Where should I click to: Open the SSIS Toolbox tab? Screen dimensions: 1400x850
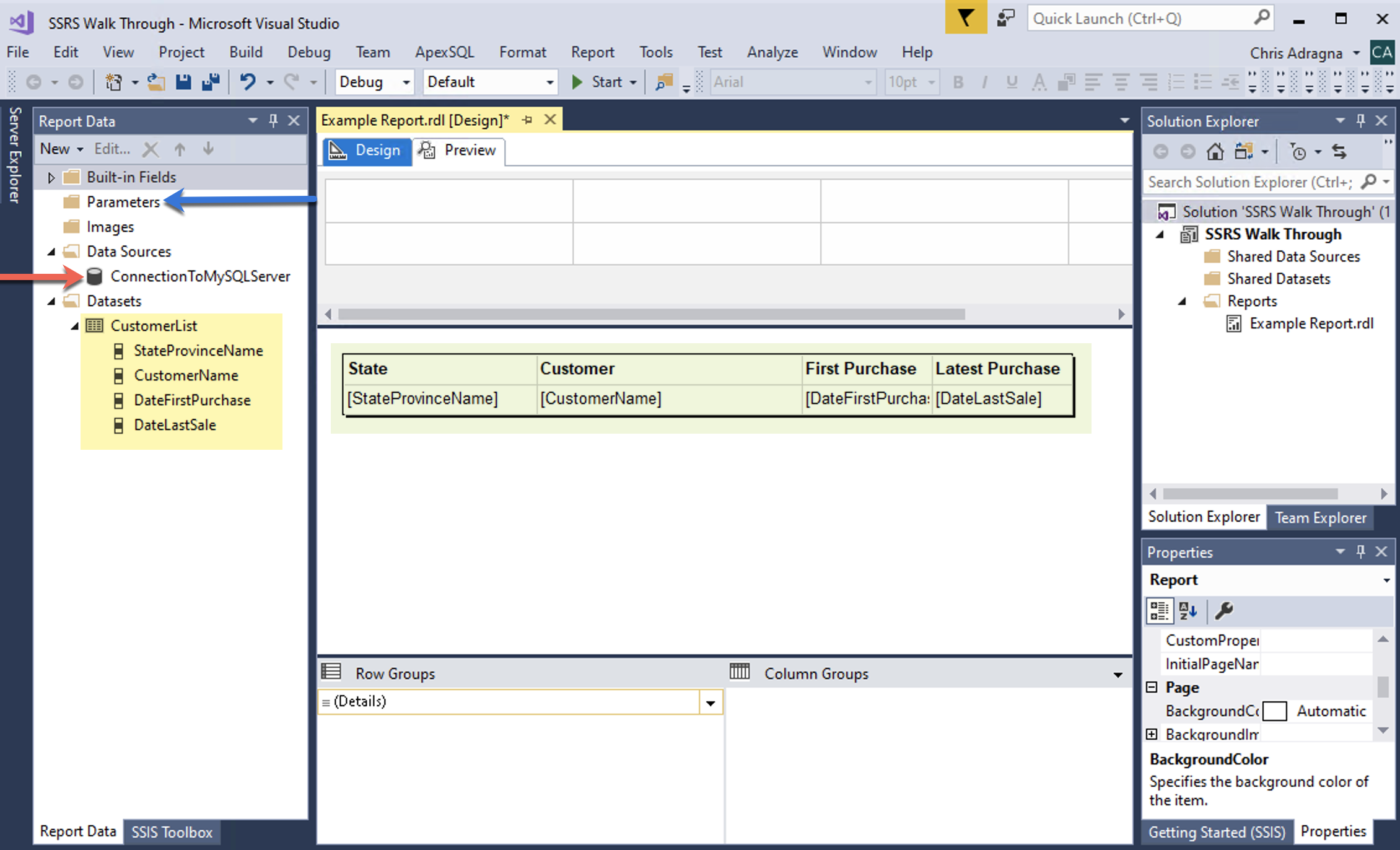point(172,831)
